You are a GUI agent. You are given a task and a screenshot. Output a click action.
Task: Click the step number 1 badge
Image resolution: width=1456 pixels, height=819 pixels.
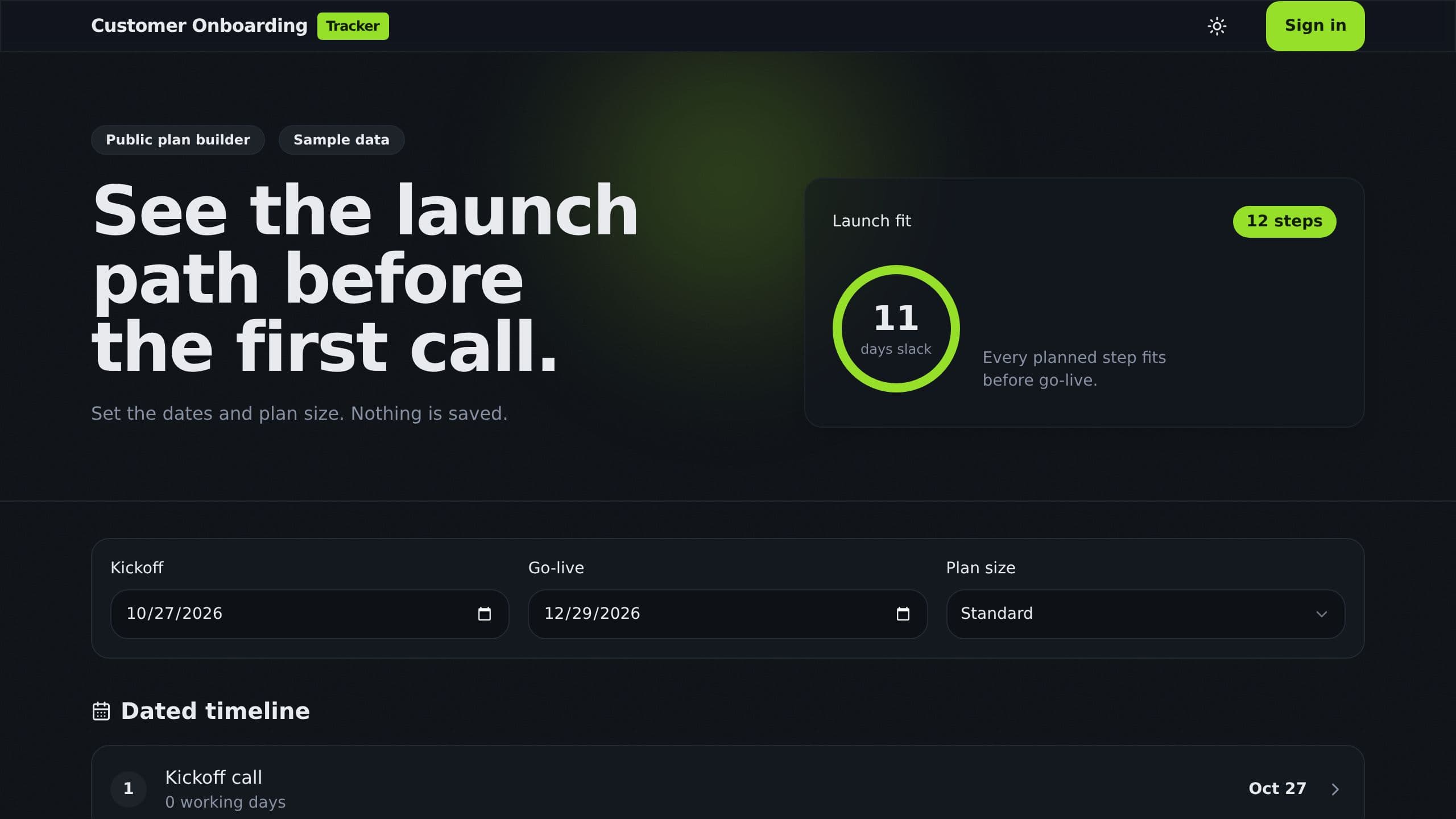click(x=129, y=789)
